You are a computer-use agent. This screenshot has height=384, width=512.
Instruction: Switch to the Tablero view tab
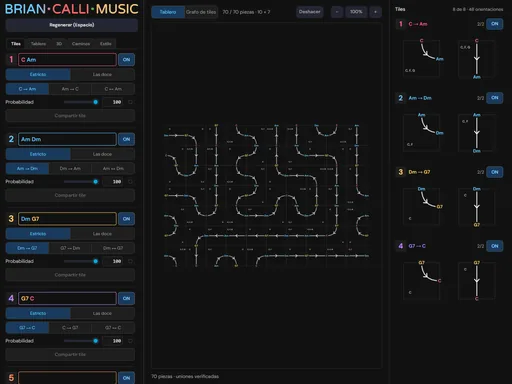tap(168, 12)
